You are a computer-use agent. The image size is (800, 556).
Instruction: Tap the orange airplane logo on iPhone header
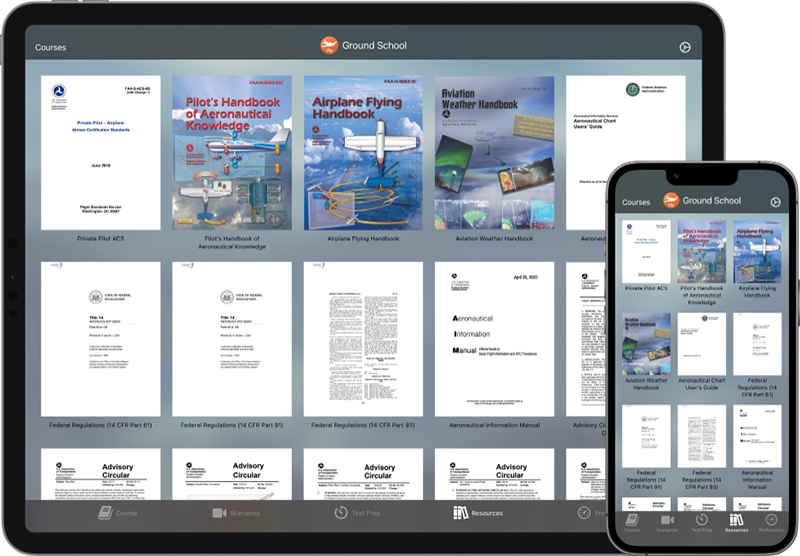pyautogui.click(x=671, y=200)
